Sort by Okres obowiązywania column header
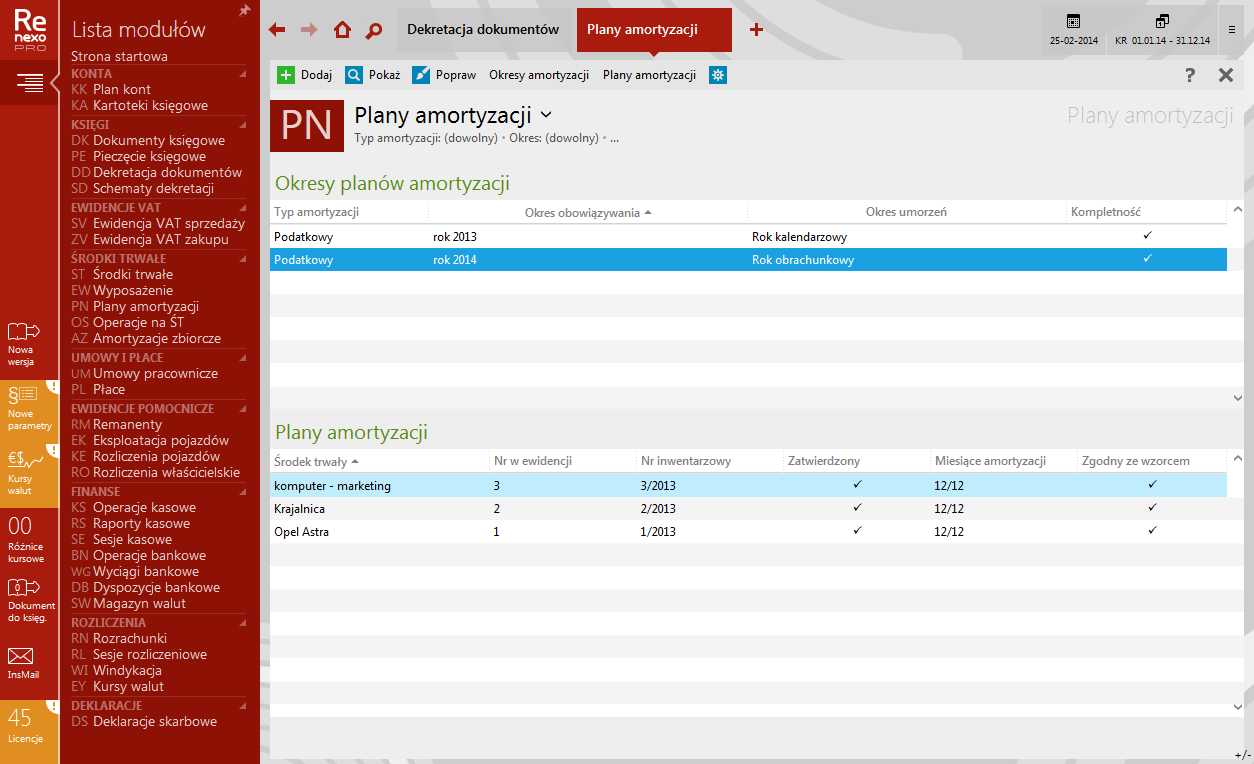 (587, 212)
